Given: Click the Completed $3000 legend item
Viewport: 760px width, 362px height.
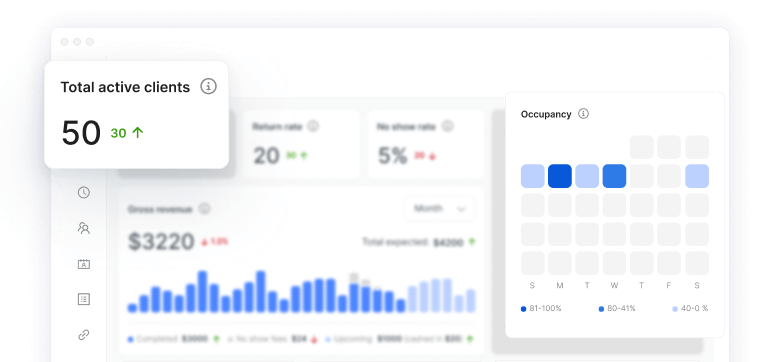Looking at the screenshot, I should coord(174,339).
